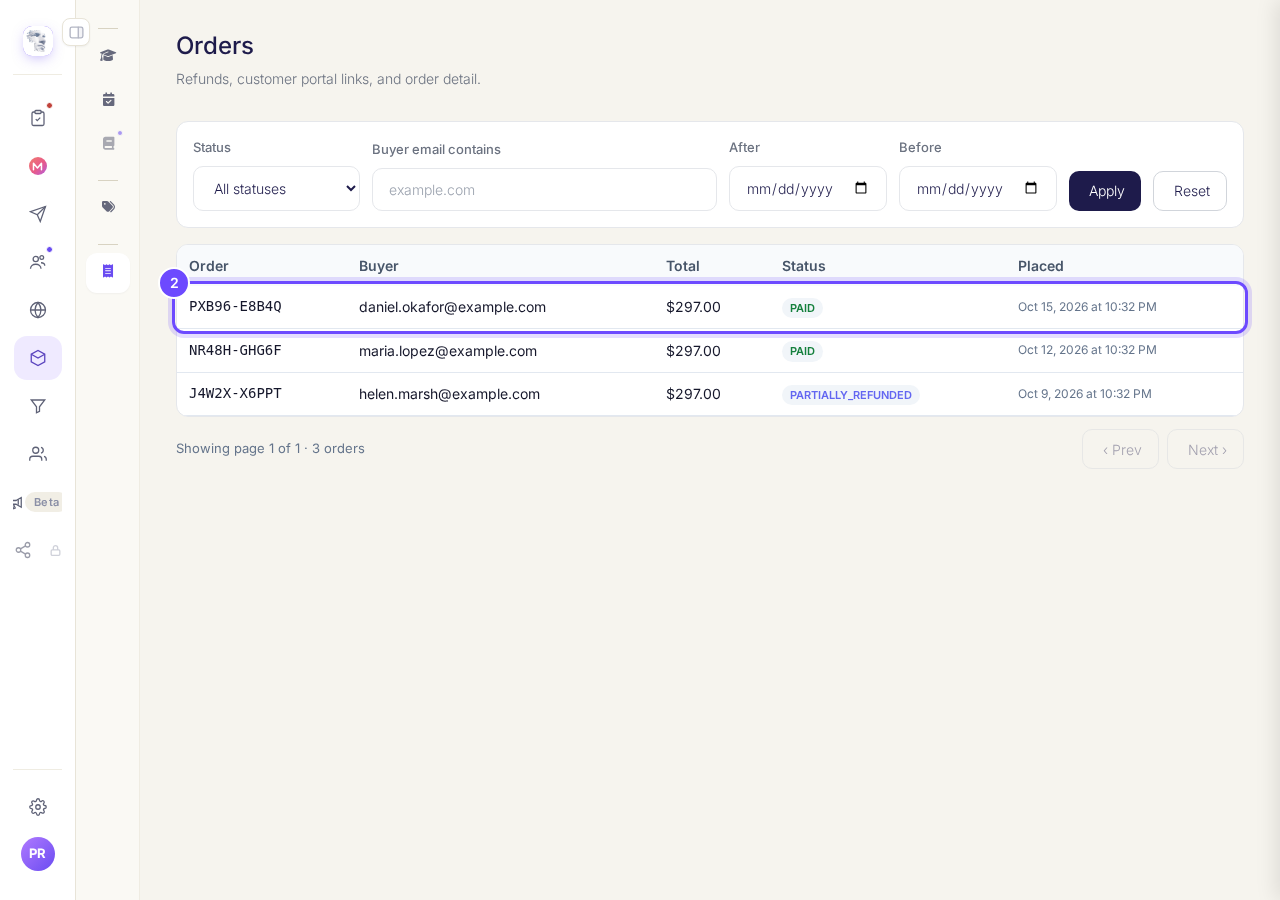Image resolution: width=1280 pixels, height=900 pixels.
Task: Select the highlighted box products sidebar item
Action: pos(38,358)
